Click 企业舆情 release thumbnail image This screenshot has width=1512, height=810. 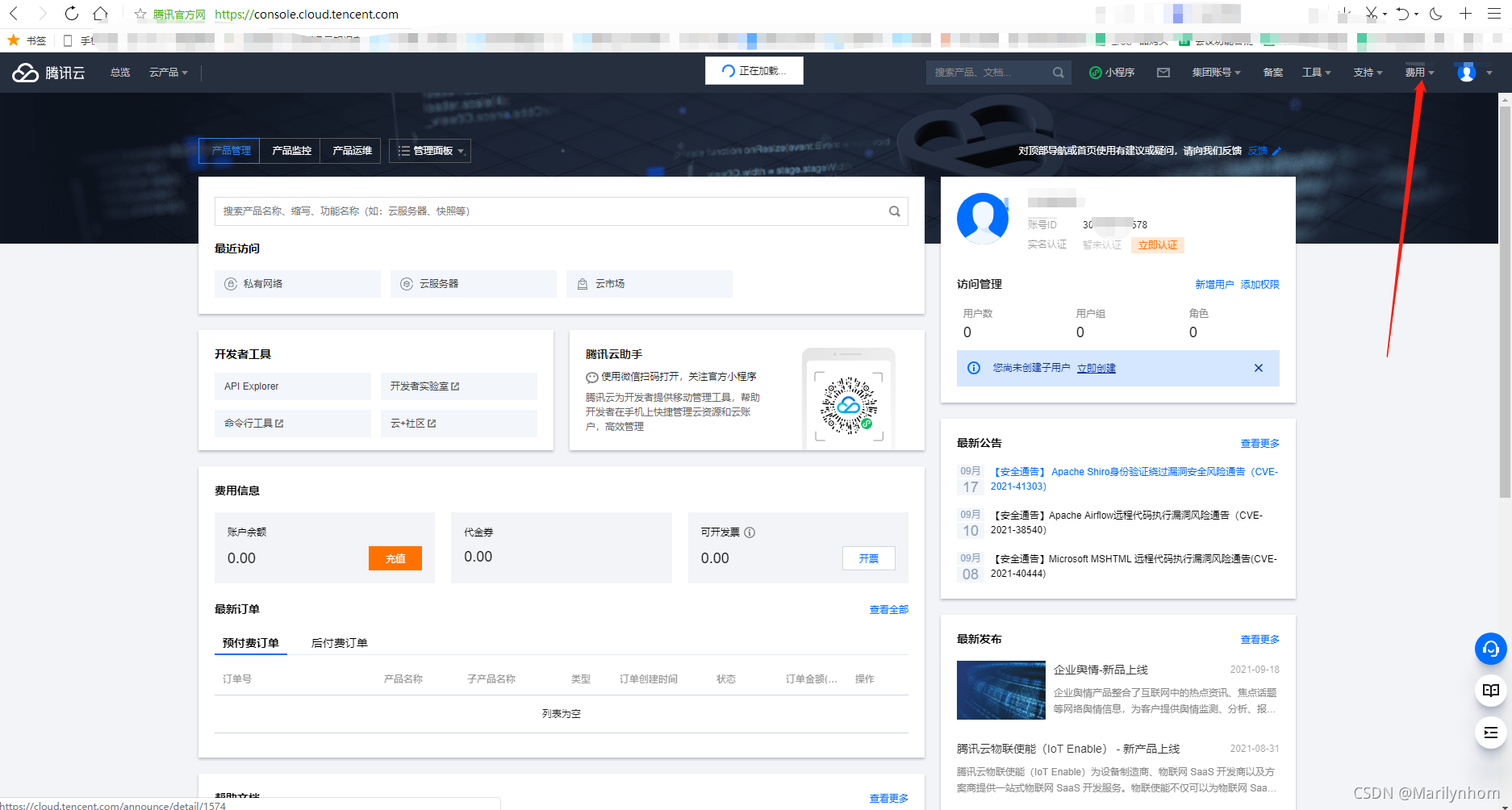click(1001, 691)
